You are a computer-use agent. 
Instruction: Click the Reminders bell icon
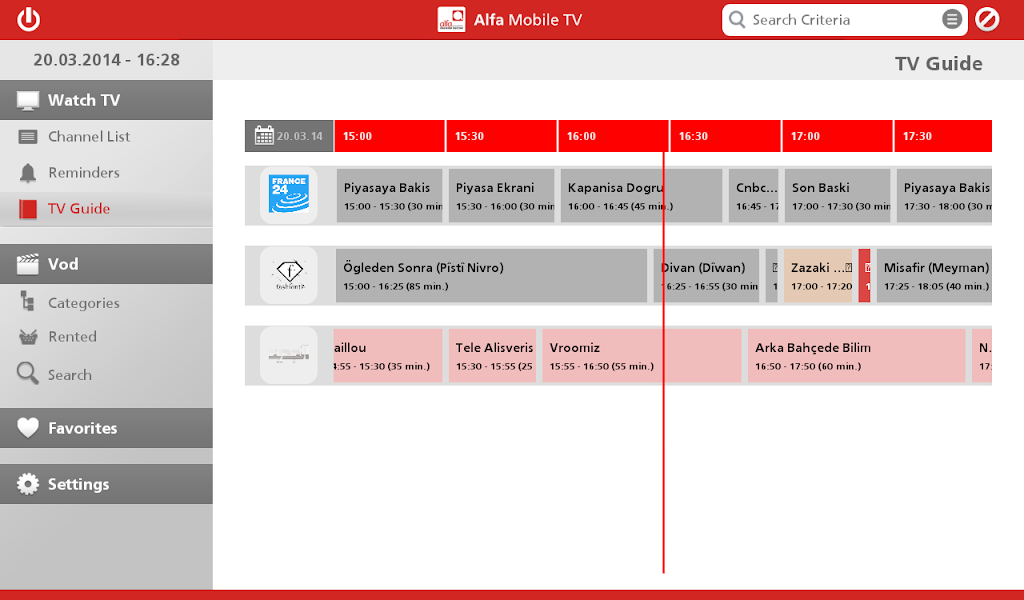[28, 173]
